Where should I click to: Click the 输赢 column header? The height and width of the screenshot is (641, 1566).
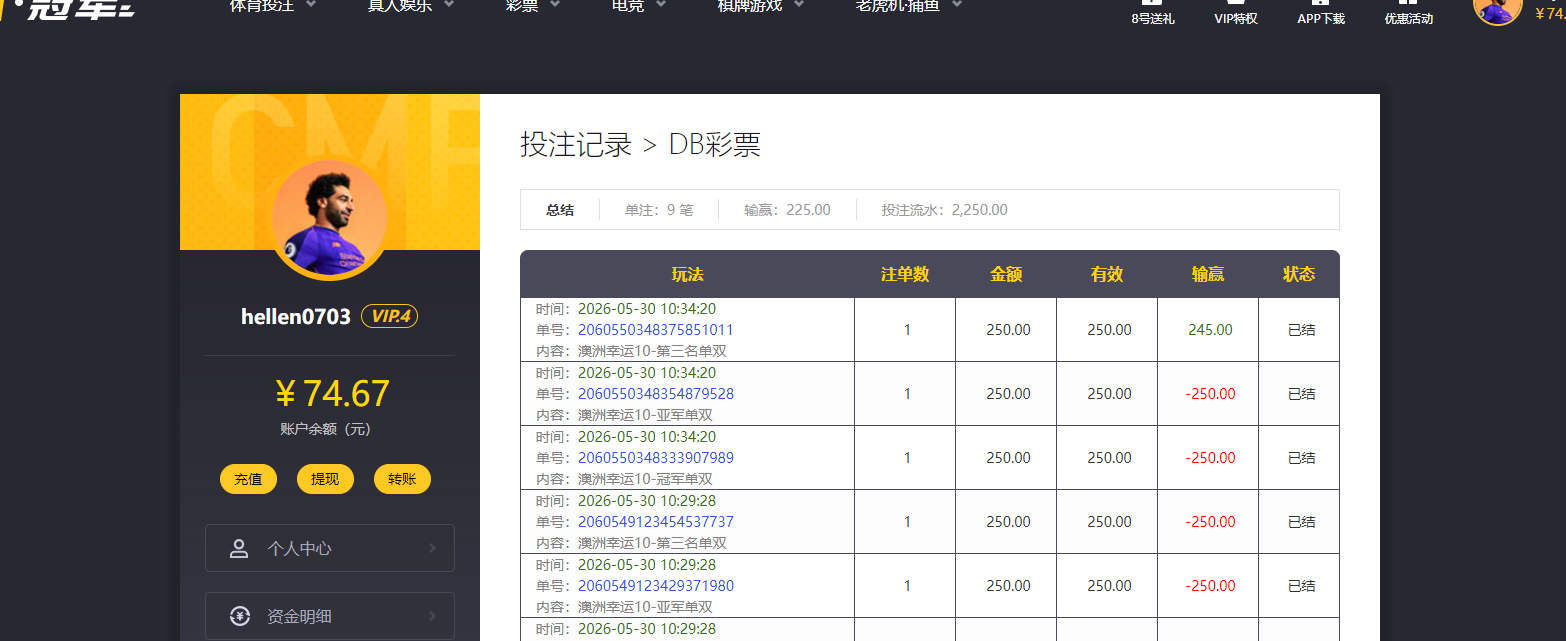1208,274
